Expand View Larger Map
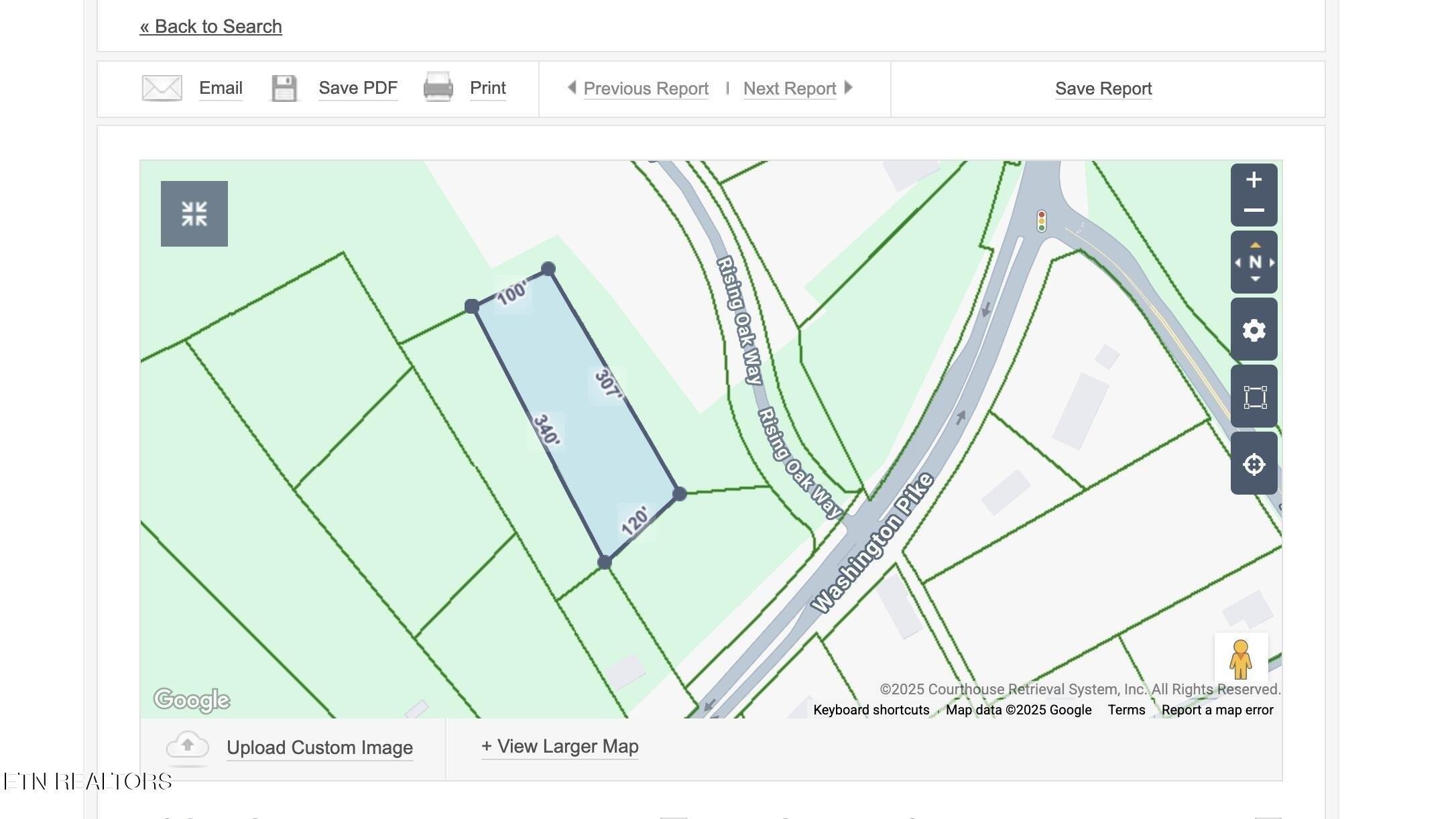 (x=560, y=746)
